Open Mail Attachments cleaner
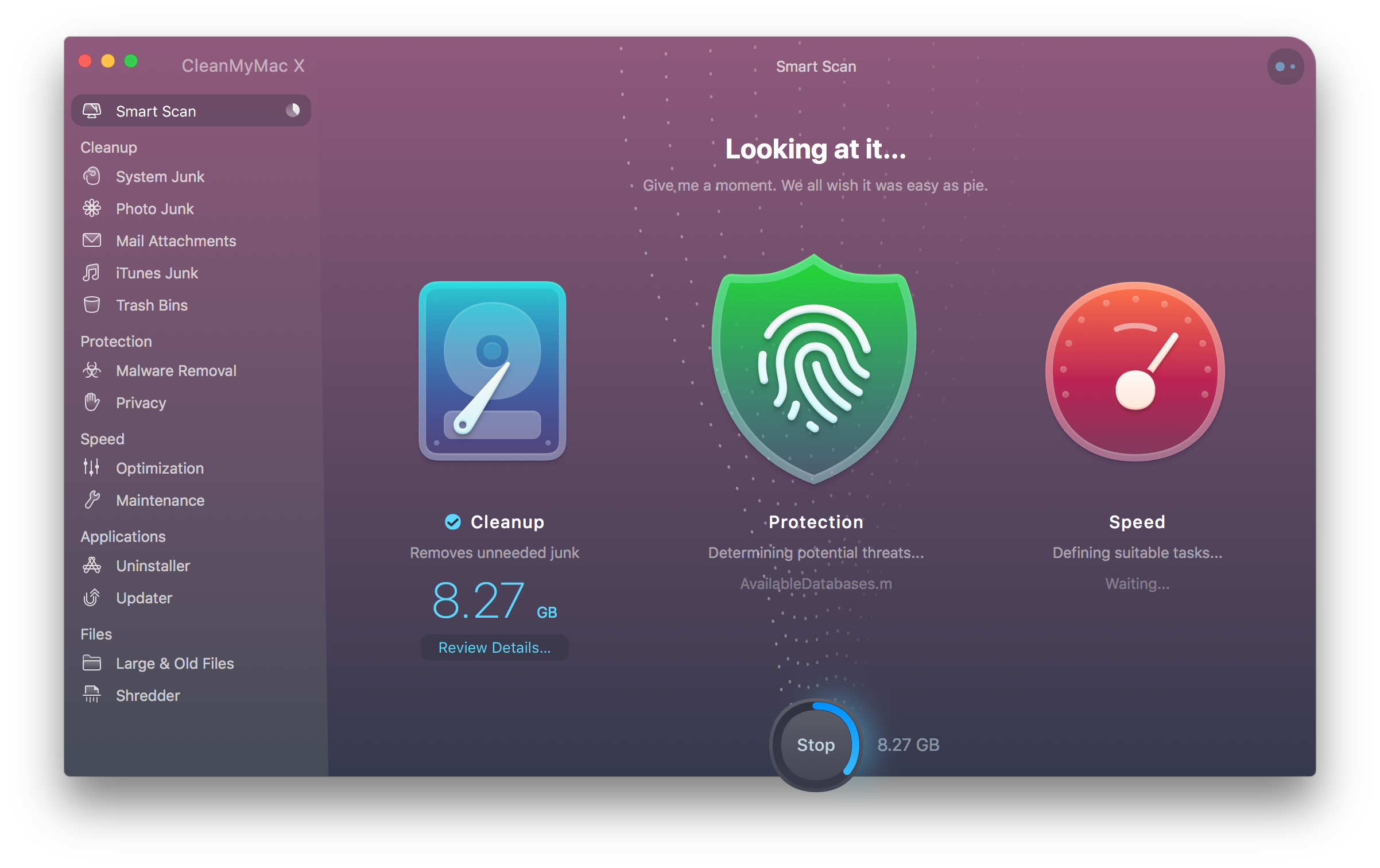Image resolution: width=1380 pixels, height=868 pixels. pos(176,241)
